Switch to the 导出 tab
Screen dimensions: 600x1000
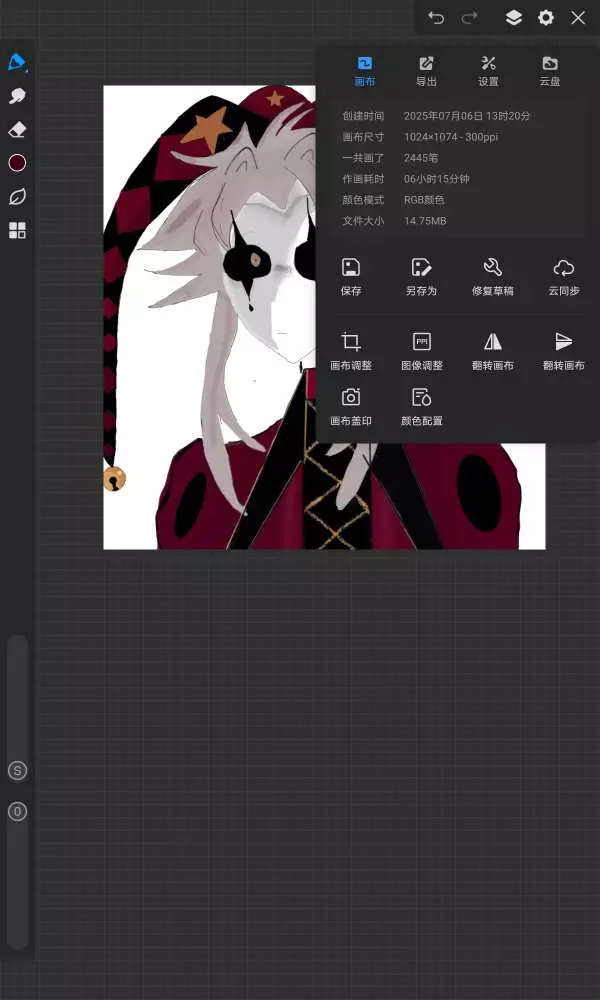coord(426,71)
